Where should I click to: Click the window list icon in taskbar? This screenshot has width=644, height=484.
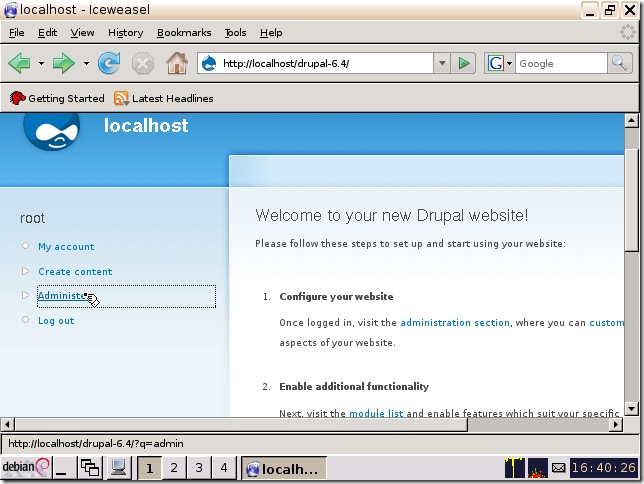90,468
